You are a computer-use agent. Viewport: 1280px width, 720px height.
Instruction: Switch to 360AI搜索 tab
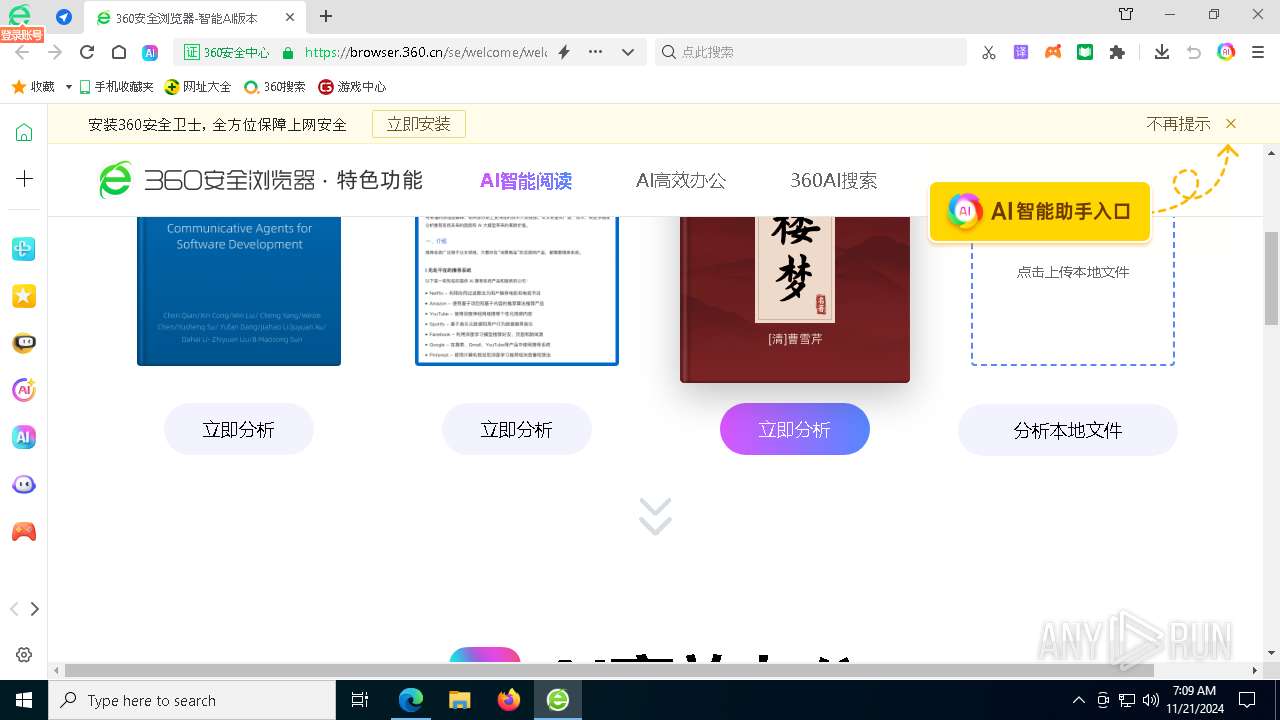pyautogui.click(x=834, y=181)
